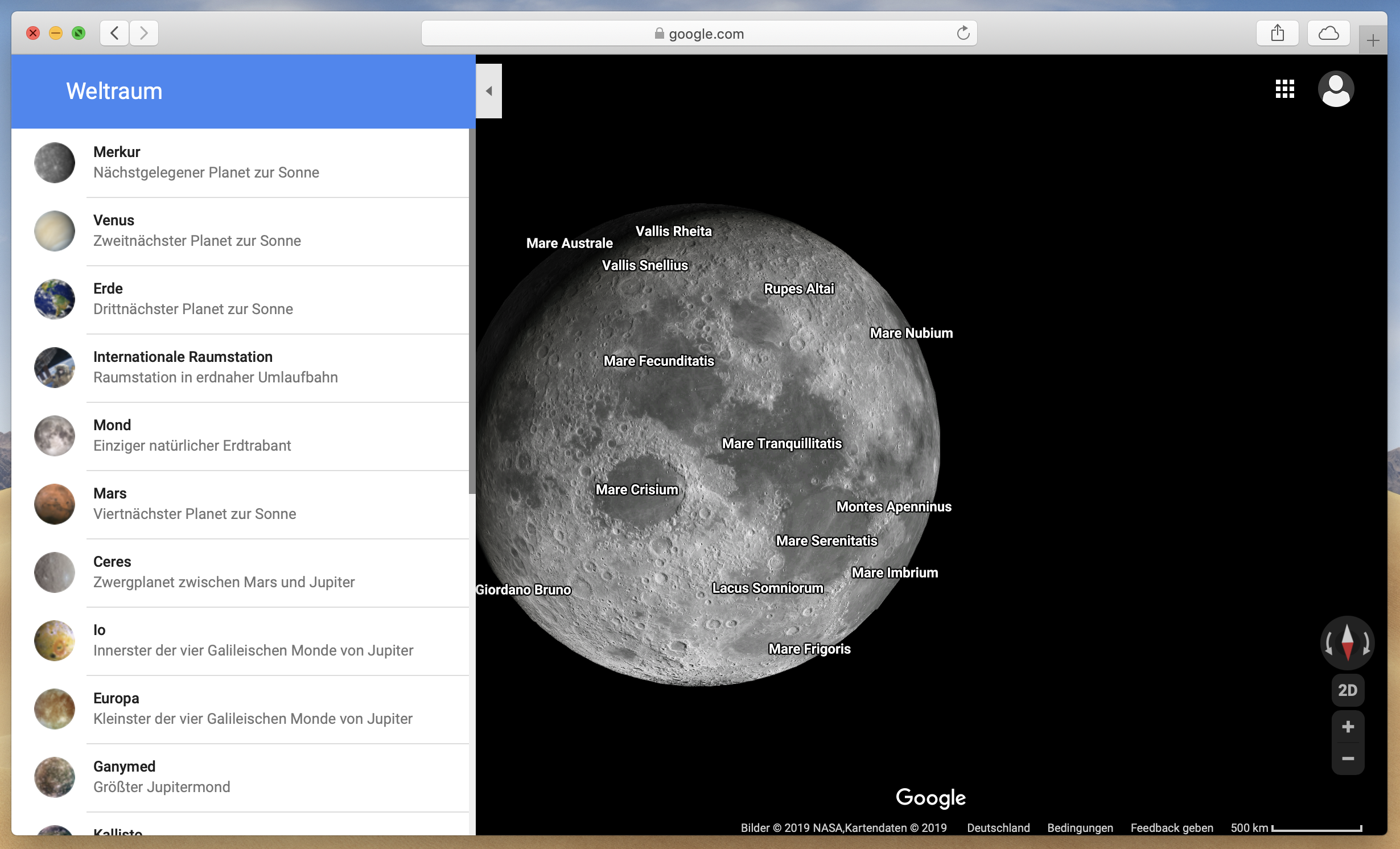This screenshot has height=849, width=1400.
Task: Click the Raumstation thumbnail image
Action: click(x=55, y=368)
